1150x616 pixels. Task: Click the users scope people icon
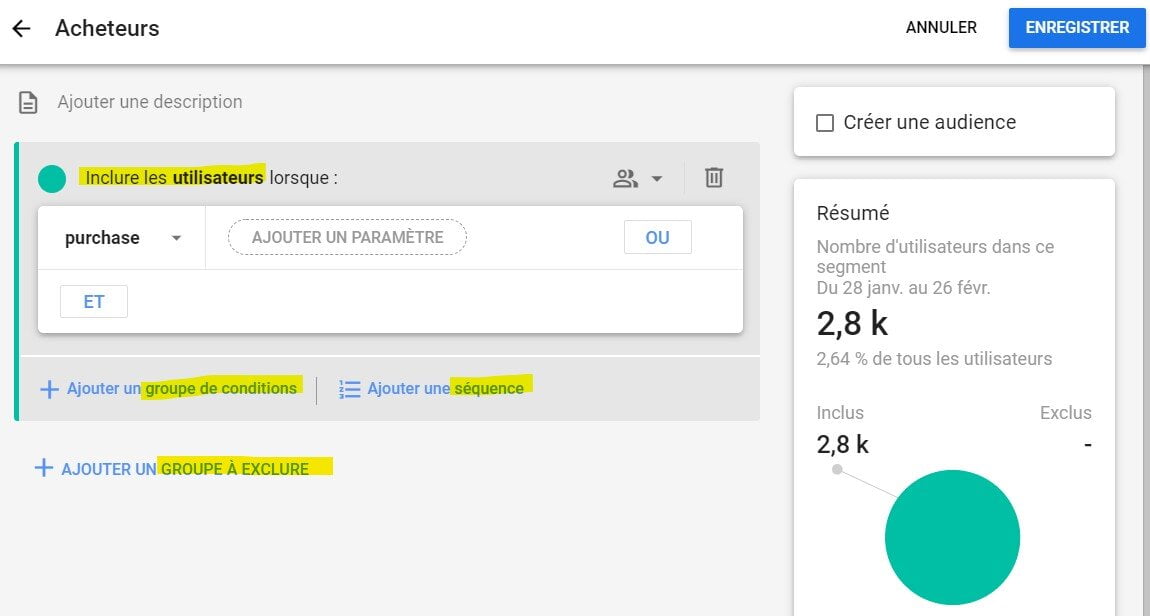[626, 178]
